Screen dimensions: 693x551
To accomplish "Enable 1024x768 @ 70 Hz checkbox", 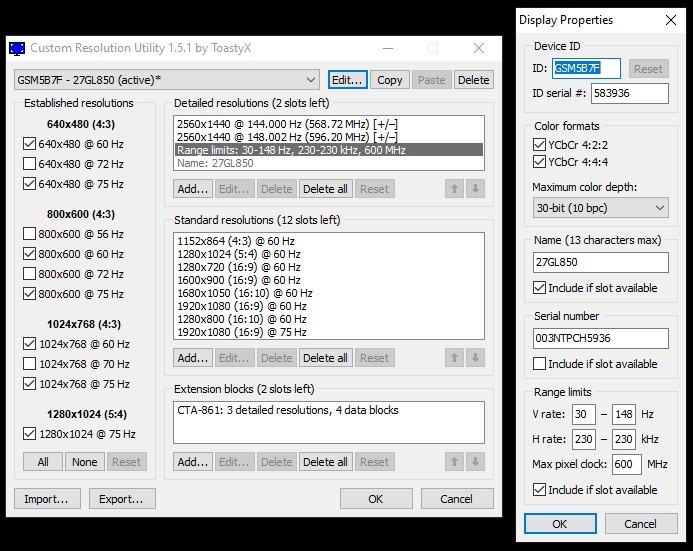I will click(x=29, y=364).
